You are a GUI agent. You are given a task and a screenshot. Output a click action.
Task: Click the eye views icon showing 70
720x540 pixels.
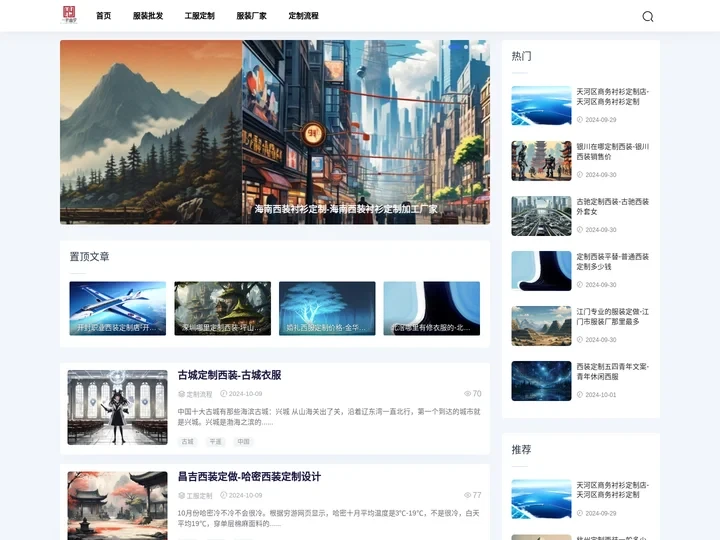click(467, 394)
